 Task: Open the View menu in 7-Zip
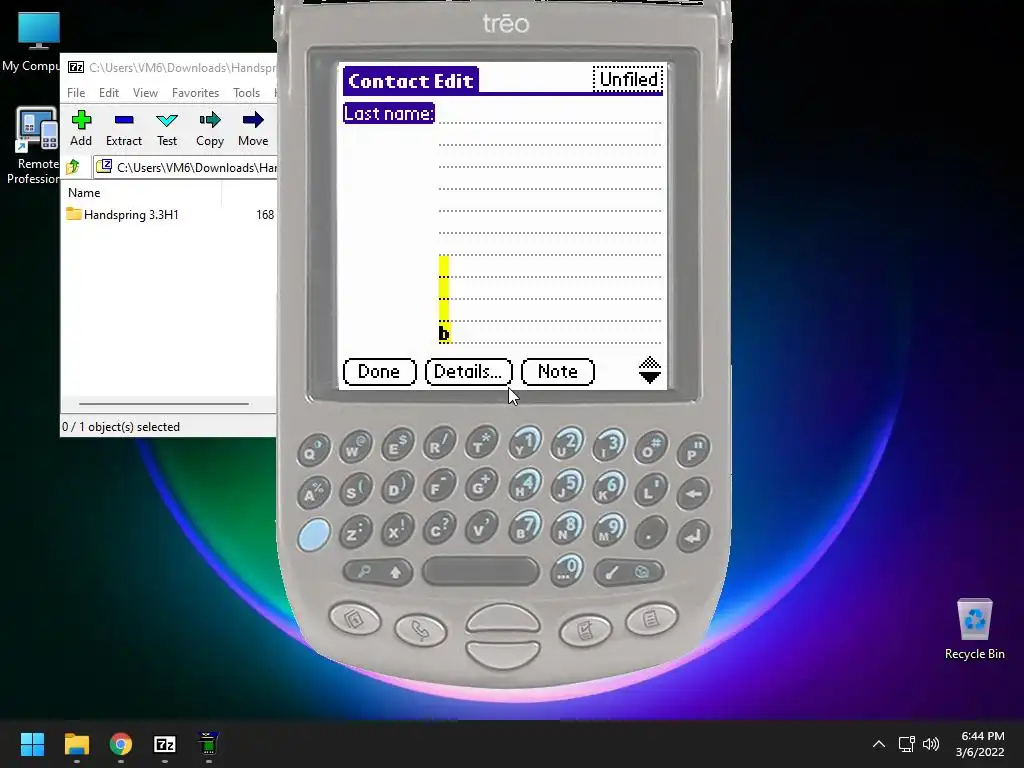[x=145, y=93]
